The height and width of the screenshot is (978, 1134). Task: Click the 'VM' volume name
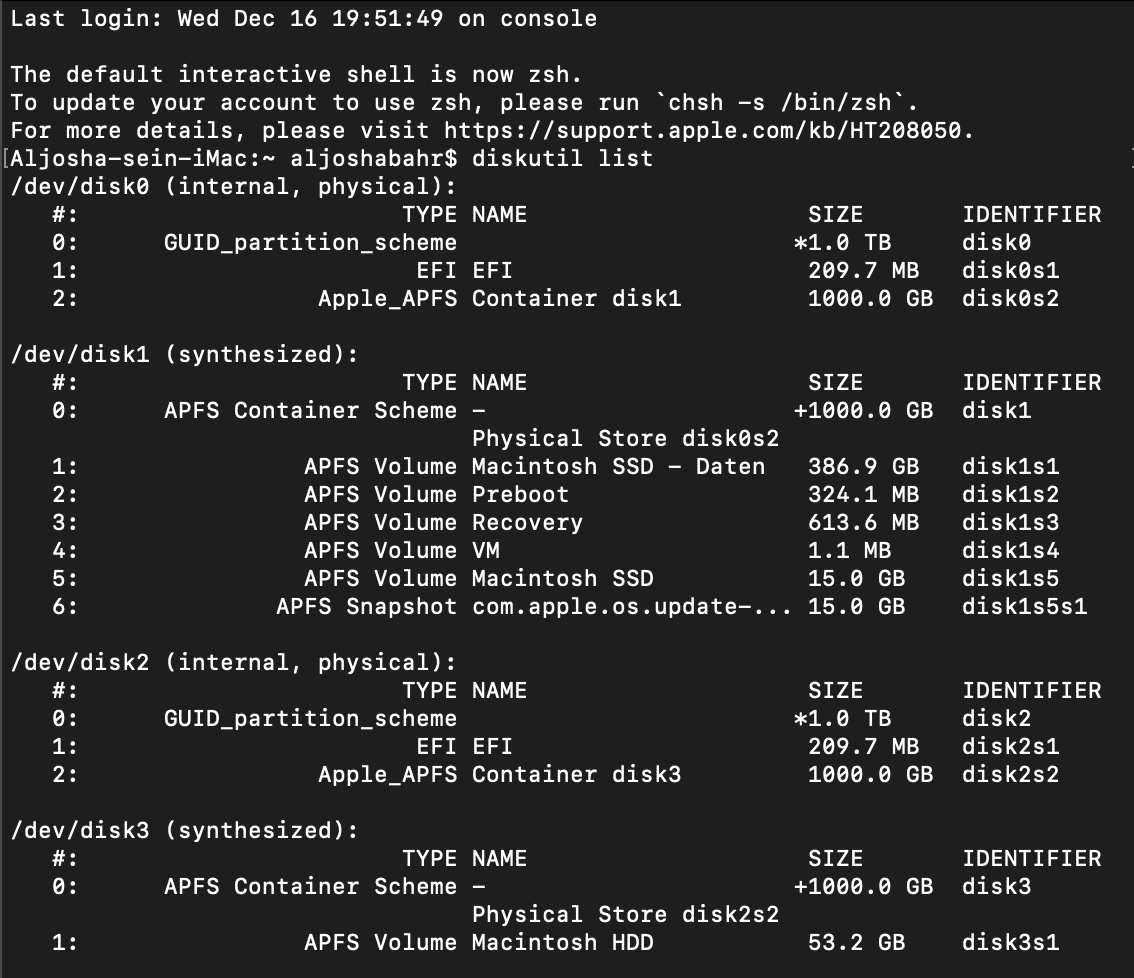(486, 550)
